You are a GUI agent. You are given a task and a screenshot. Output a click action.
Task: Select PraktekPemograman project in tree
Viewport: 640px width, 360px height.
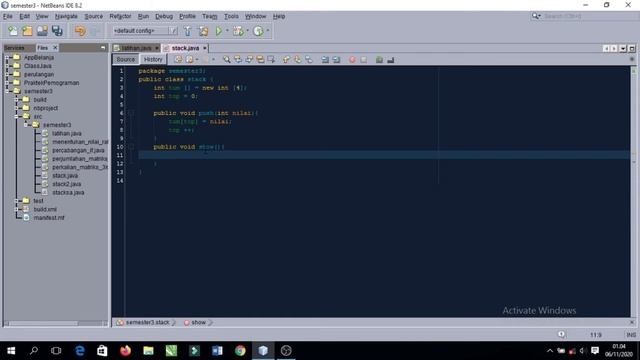click(51, 83)
